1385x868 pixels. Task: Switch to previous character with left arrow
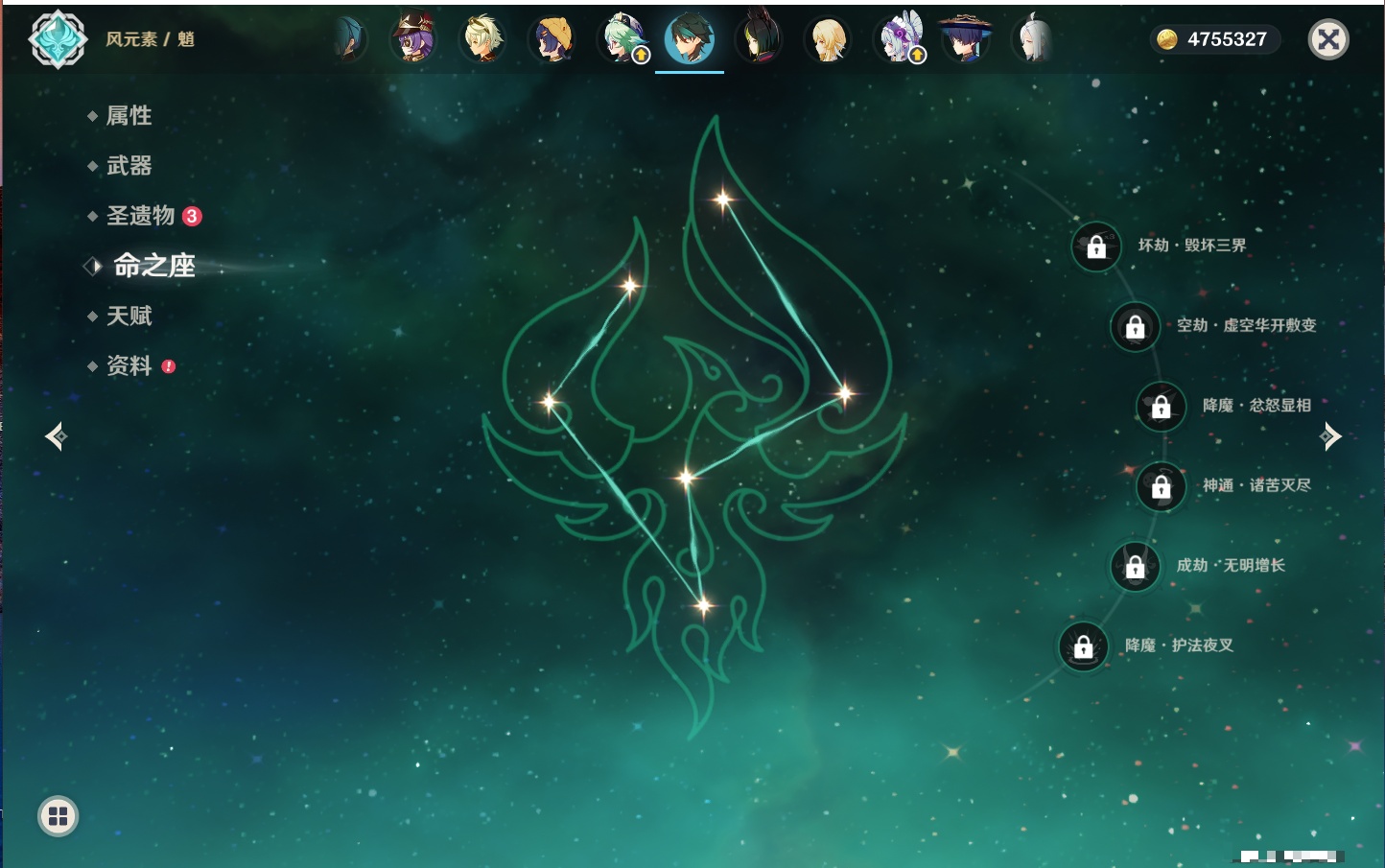(x=56, y=436)
